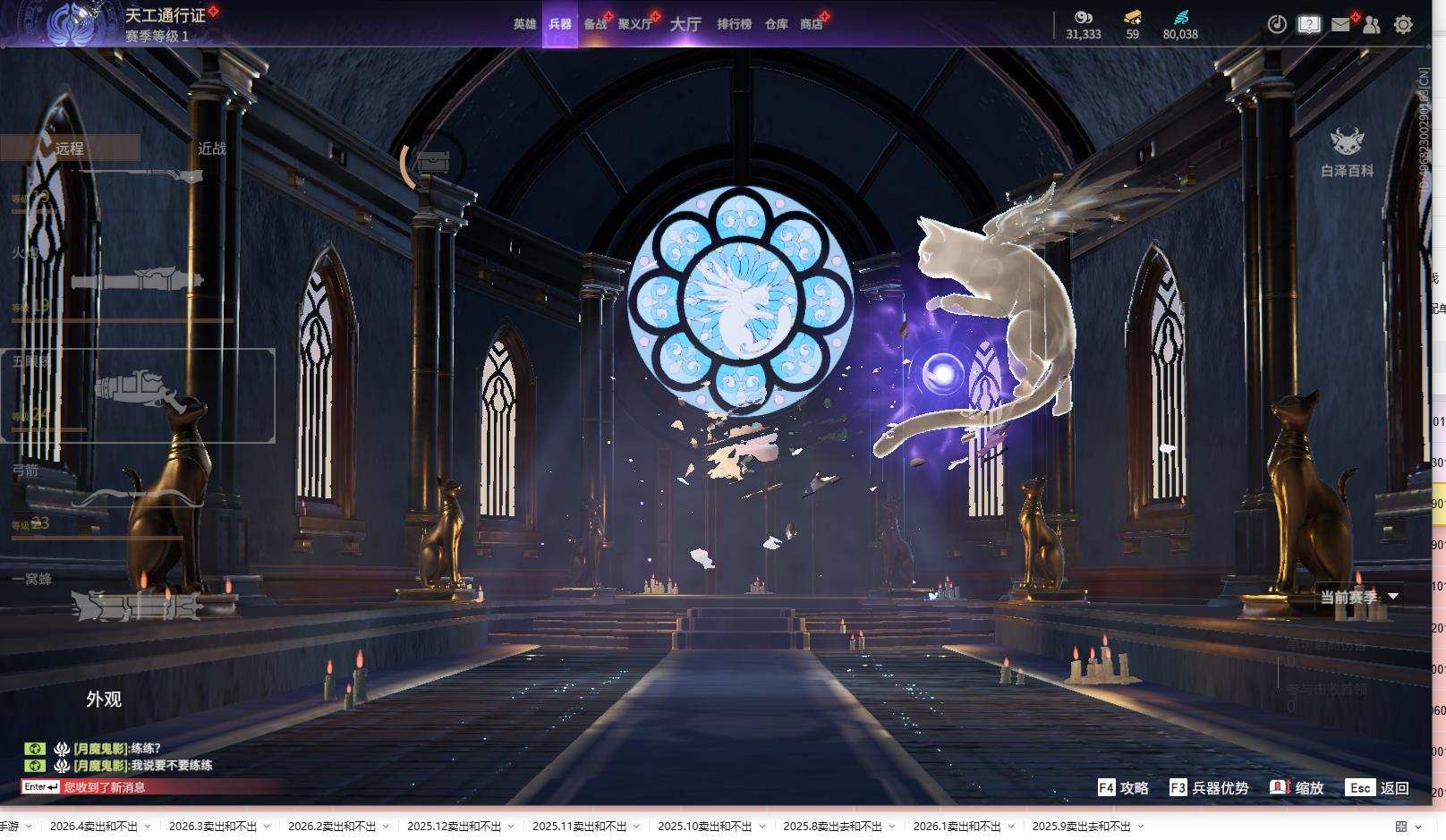
Task: Go to the 英雄 menu tab
Action: click(x=524, y=24)
